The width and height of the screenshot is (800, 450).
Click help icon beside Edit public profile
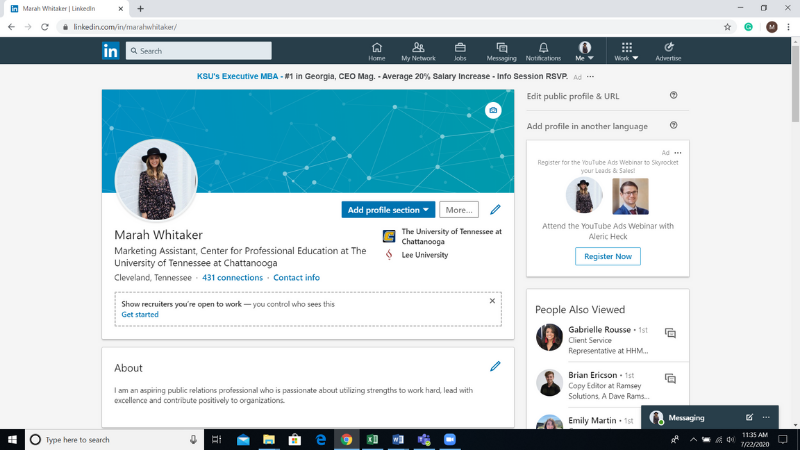(x=673, y=95)
